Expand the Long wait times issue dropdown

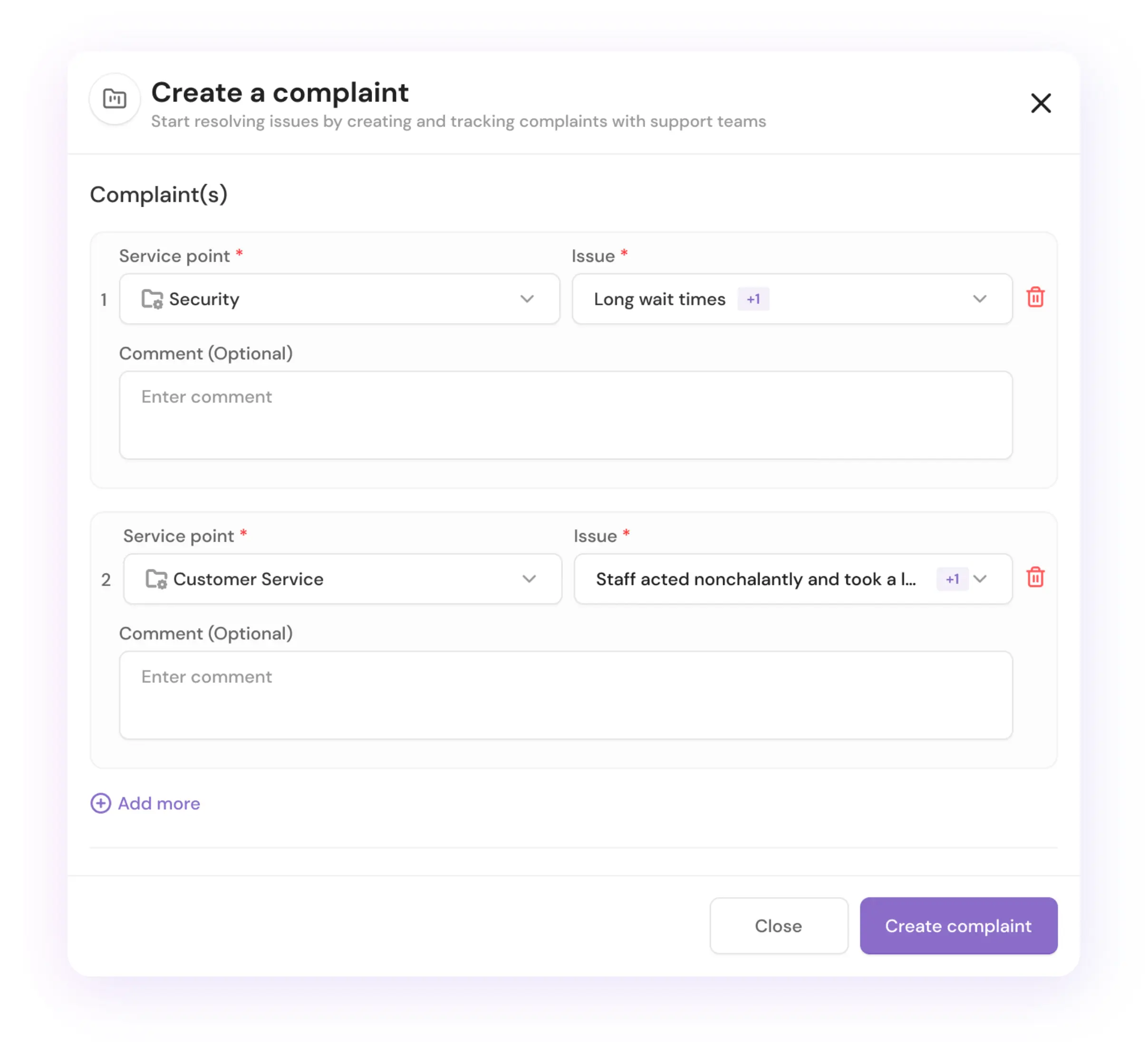(x=979, y=299)
